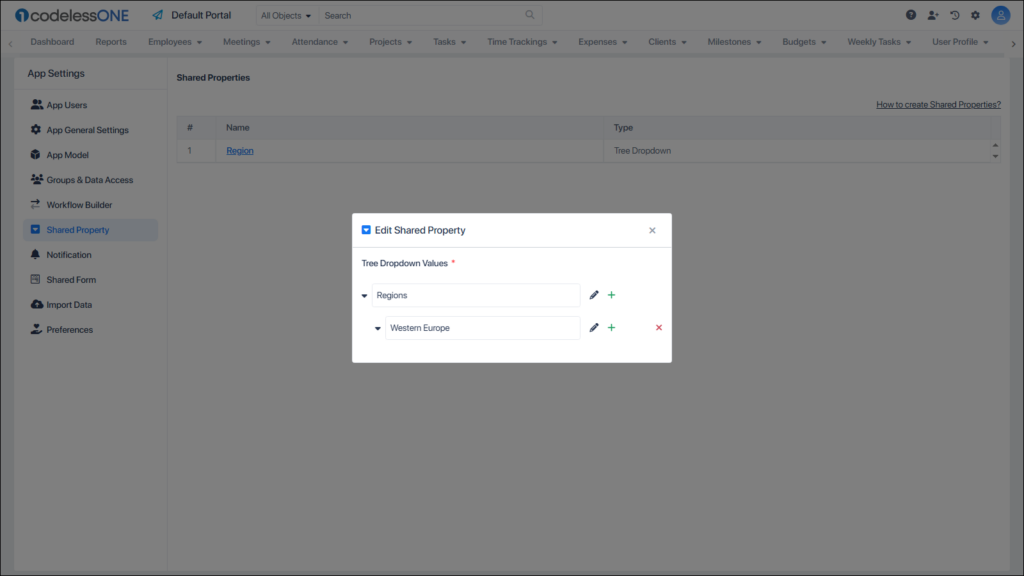
Task: Open the Weekly Tasks menu
Action: pos(879,42)
